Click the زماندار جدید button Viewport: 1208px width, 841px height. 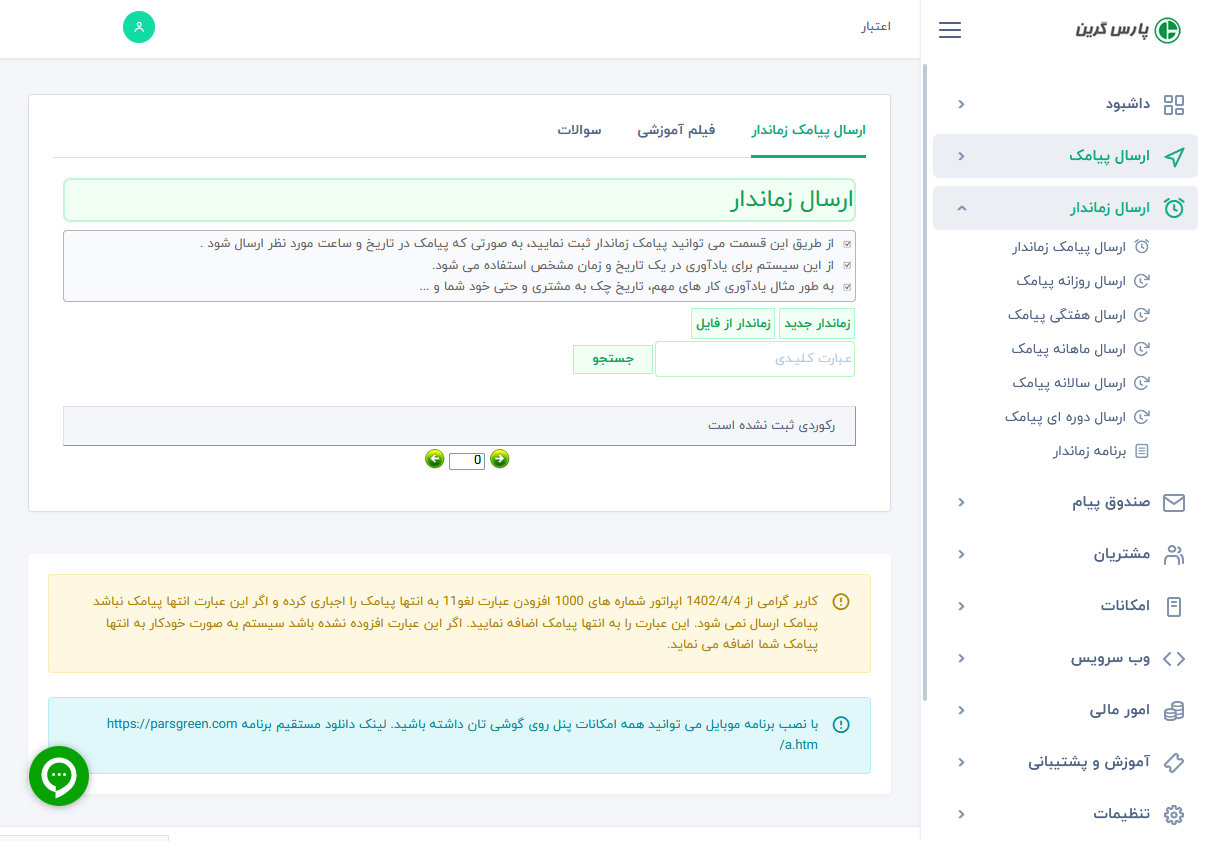click(x=817, y=323)
